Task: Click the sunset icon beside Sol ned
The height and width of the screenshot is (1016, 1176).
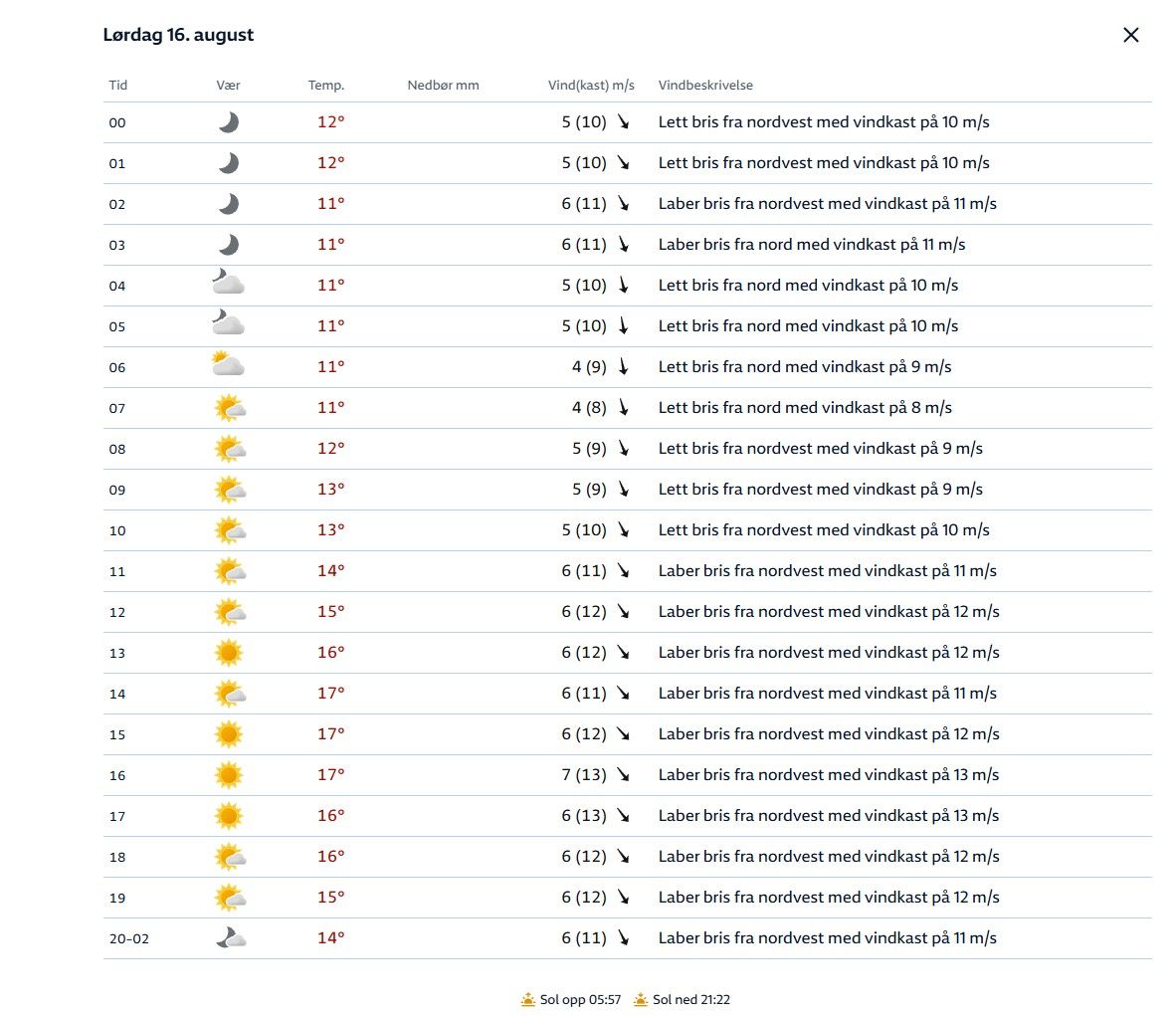Action: click(641, 999)
